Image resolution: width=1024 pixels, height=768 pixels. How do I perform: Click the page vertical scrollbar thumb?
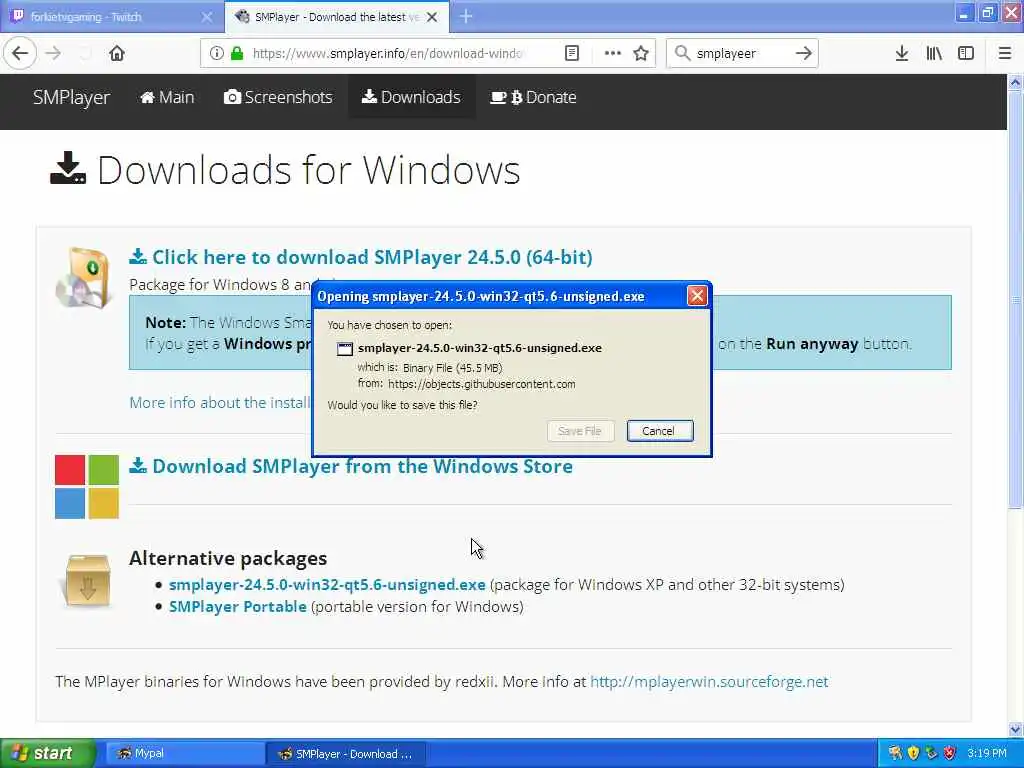tap(1015, 298)
